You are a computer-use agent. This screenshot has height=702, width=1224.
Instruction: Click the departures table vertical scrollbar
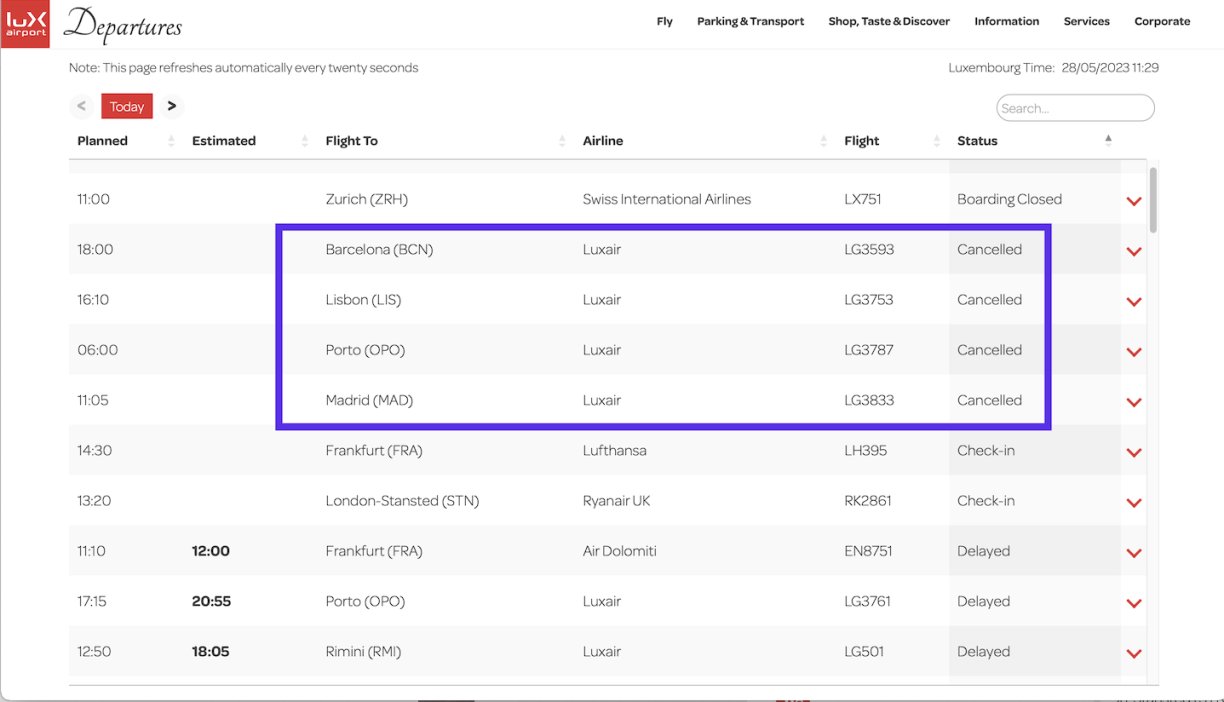(1154, 200)
